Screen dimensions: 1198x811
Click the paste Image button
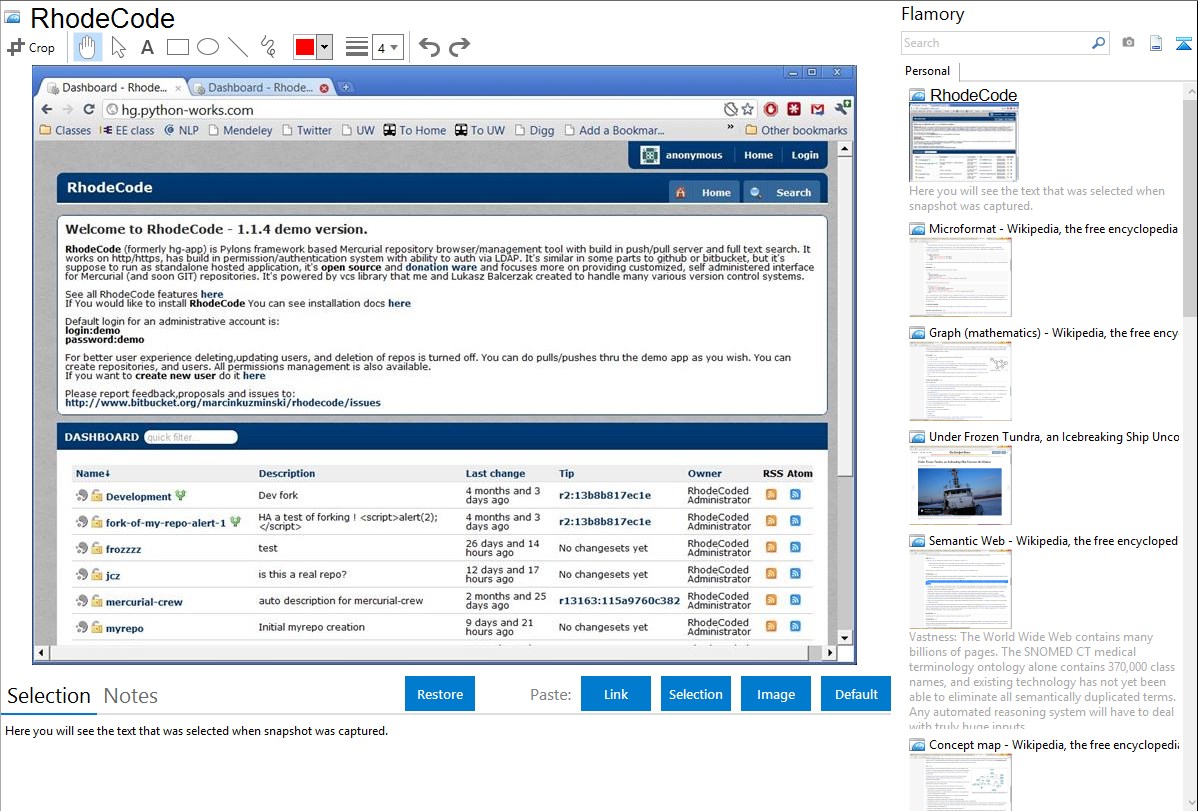(x=775, y=694)
